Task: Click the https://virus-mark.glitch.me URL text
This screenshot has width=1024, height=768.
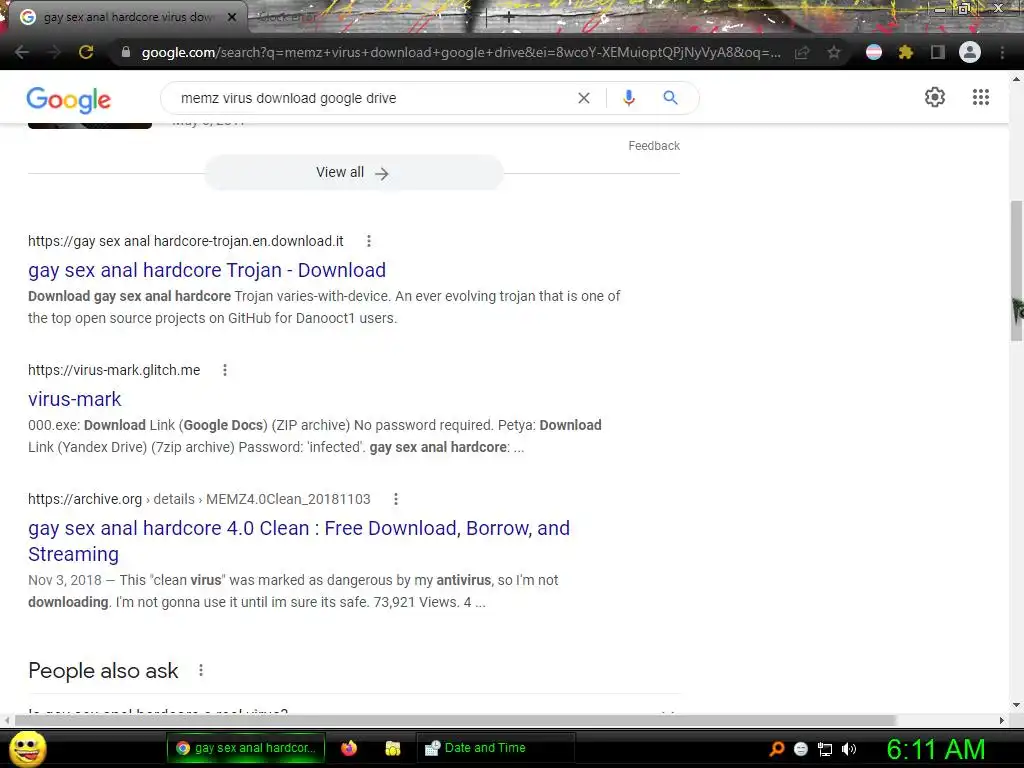Action: coord(114,370)
